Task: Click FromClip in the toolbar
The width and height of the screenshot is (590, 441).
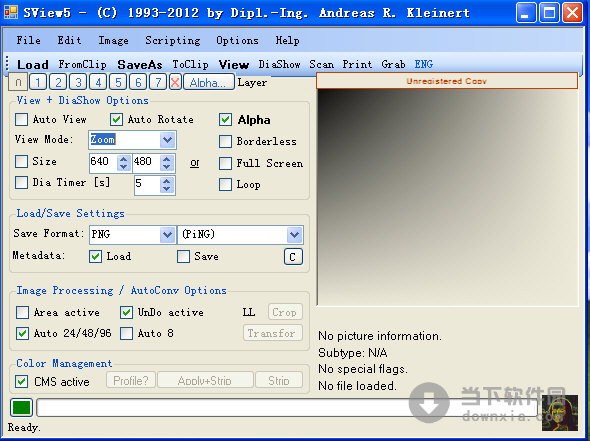Action: point(82,65)
